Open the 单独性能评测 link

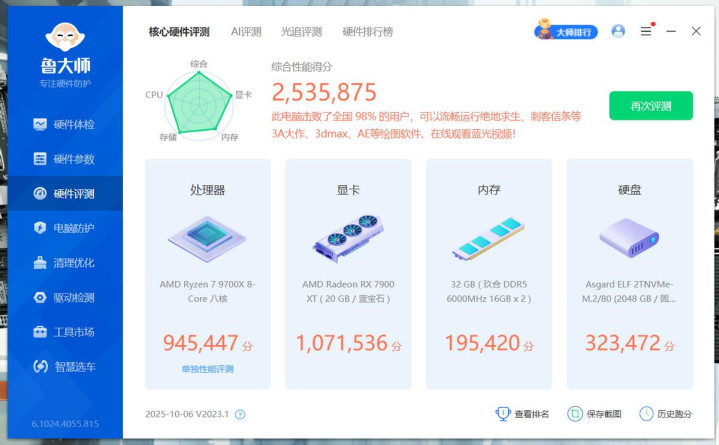point(208,369)
